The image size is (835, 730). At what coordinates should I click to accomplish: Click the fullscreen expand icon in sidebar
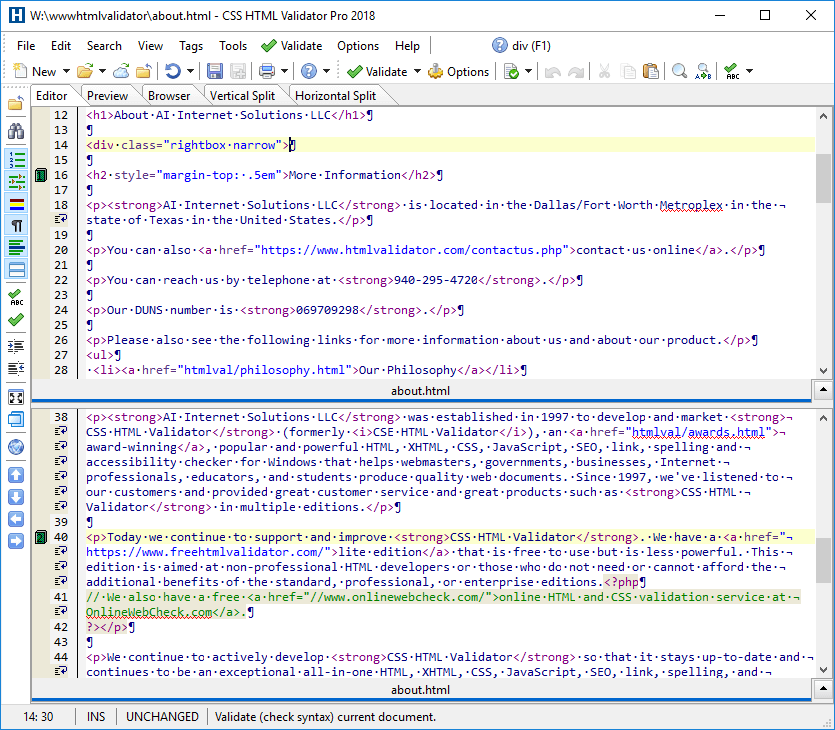[16, 397]
